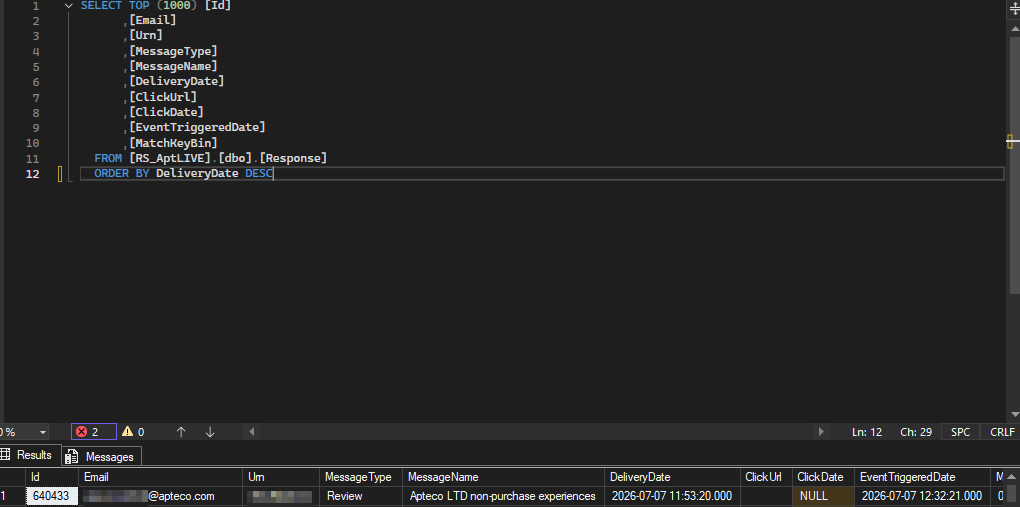Click the CRLF line ending indicator
The height and width of the screenshot is (507, 1020).
(1002, 432)
